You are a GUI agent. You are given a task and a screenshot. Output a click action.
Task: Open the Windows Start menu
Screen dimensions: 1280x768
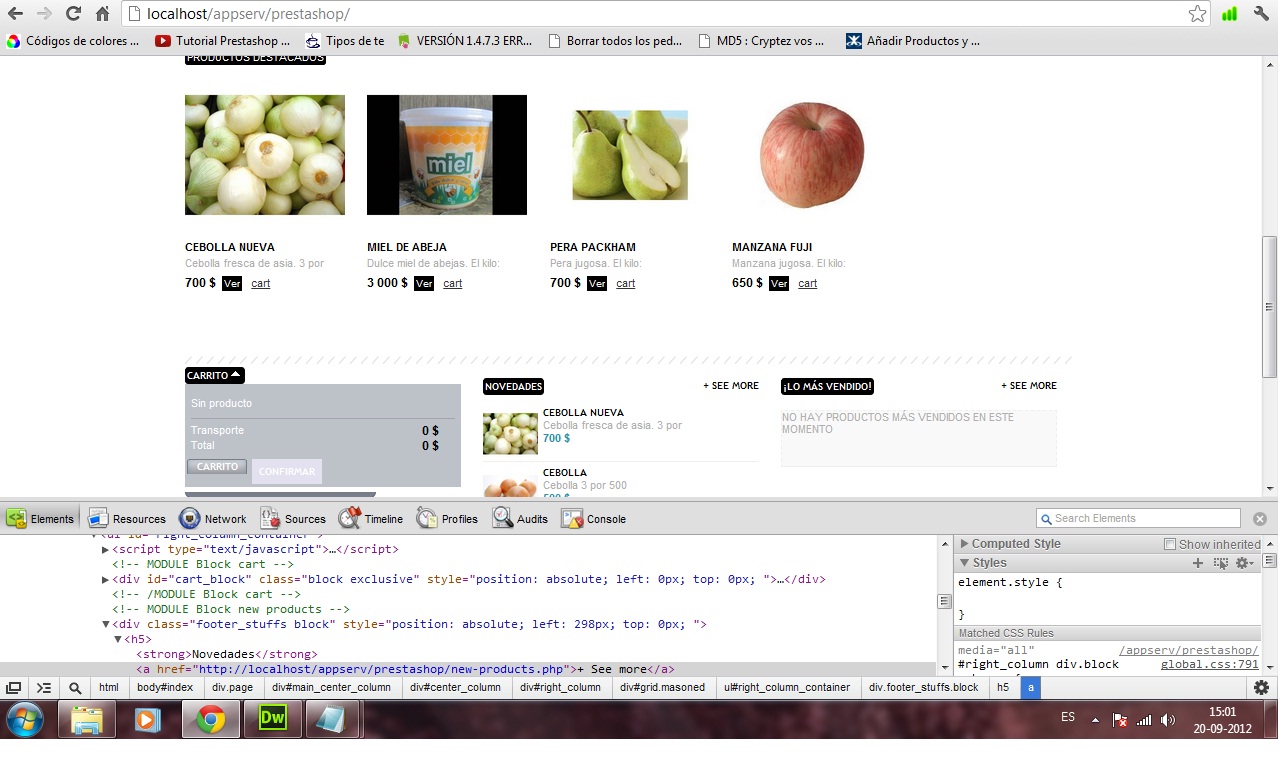24,719
